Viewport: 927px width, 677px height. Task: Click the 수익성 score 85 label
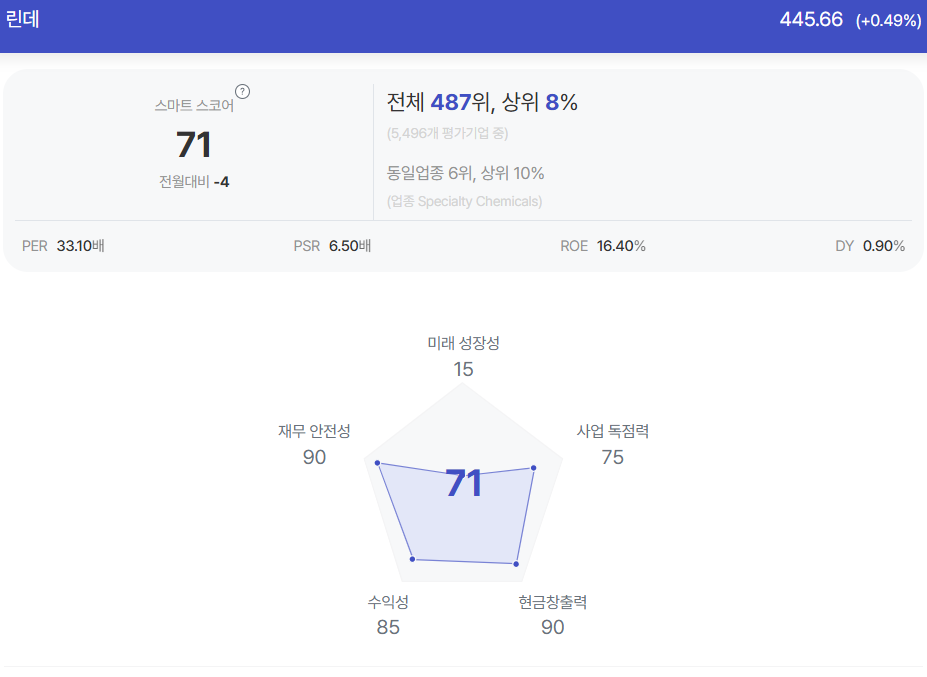[x=388, y=627]
